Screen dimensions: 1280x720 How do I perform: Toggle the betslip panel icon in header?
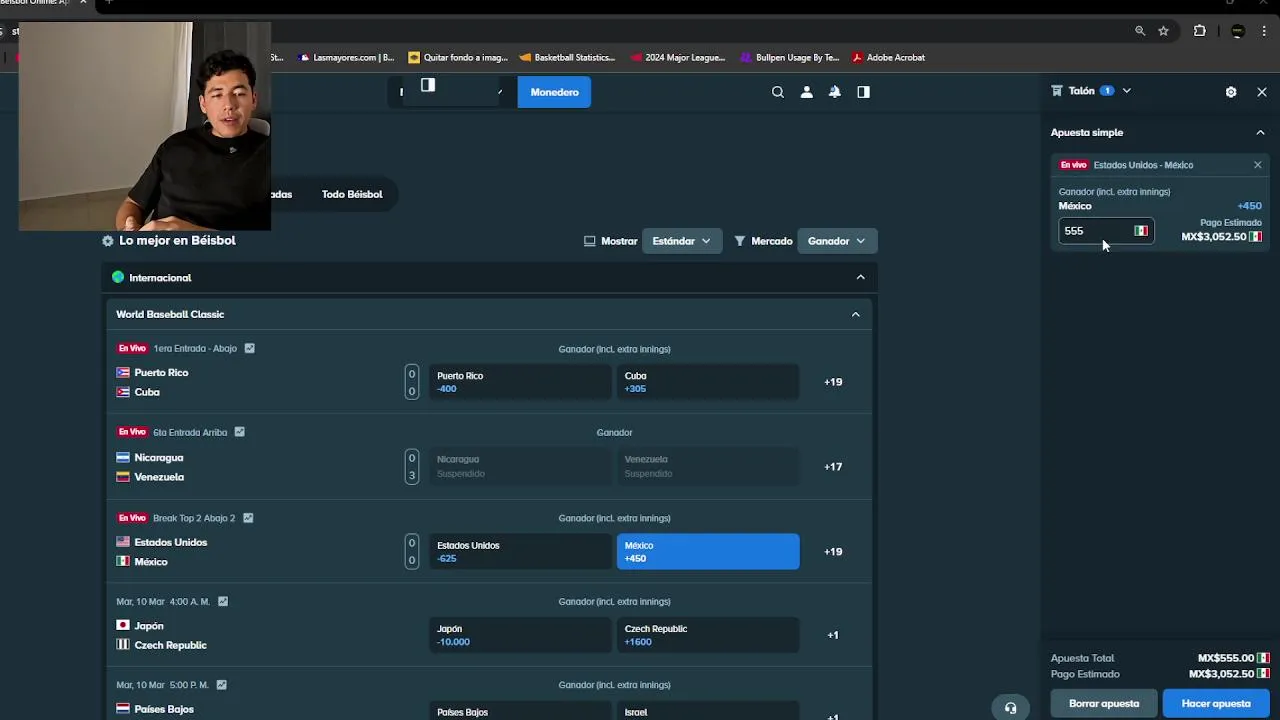(863, 92)
